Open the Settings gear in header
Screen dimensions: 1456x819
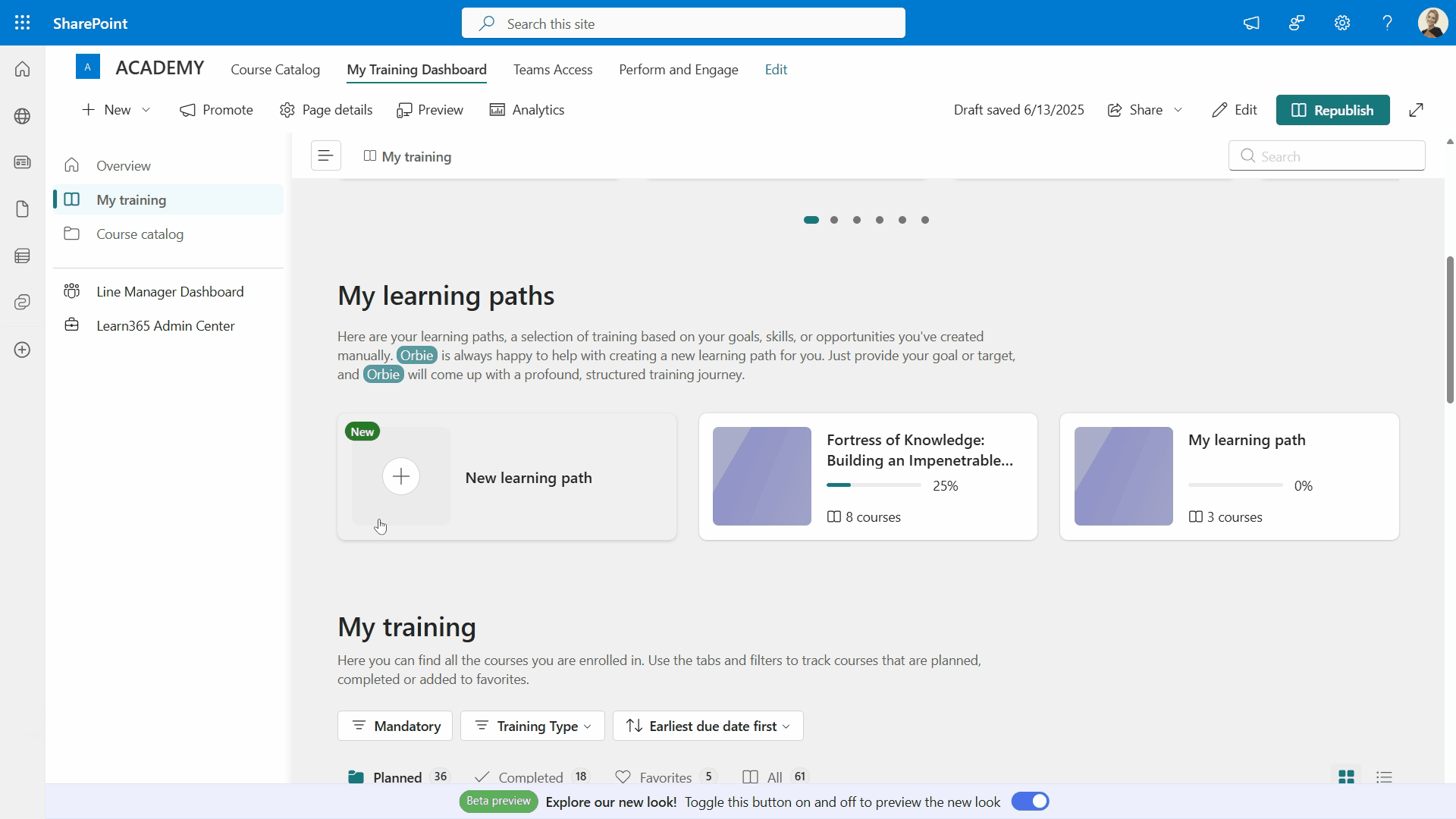click(1342, 23)
